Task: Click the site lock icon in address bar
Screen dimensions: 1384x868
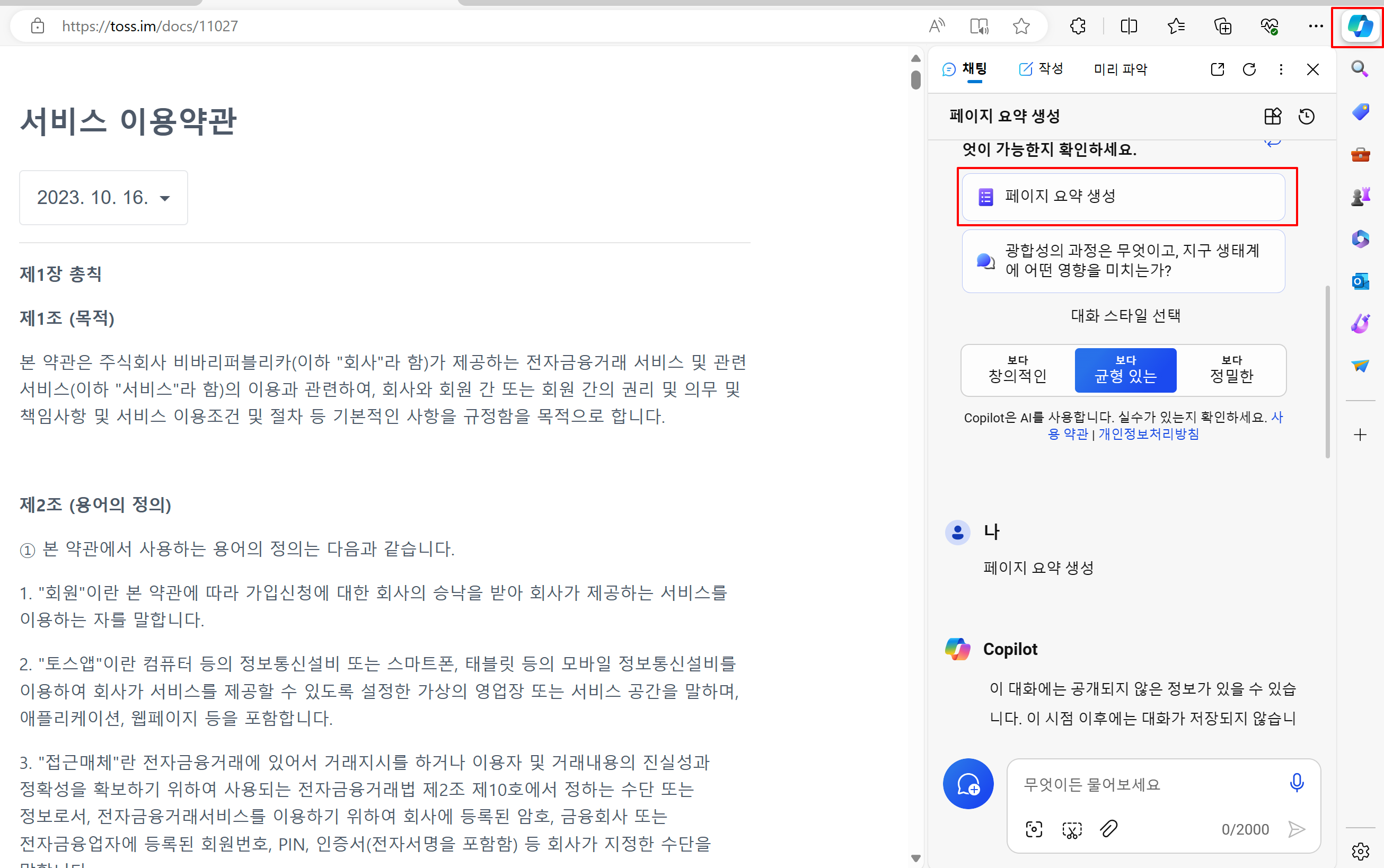Action: [38, 26]
